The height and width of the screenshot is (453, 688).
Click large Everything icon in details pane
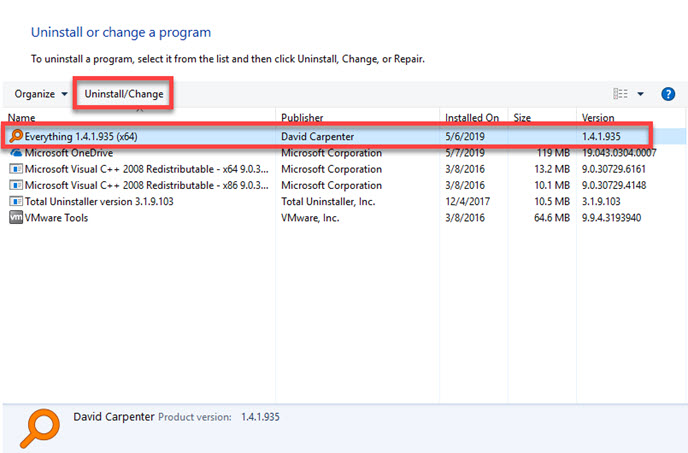[x=40, y=428]
